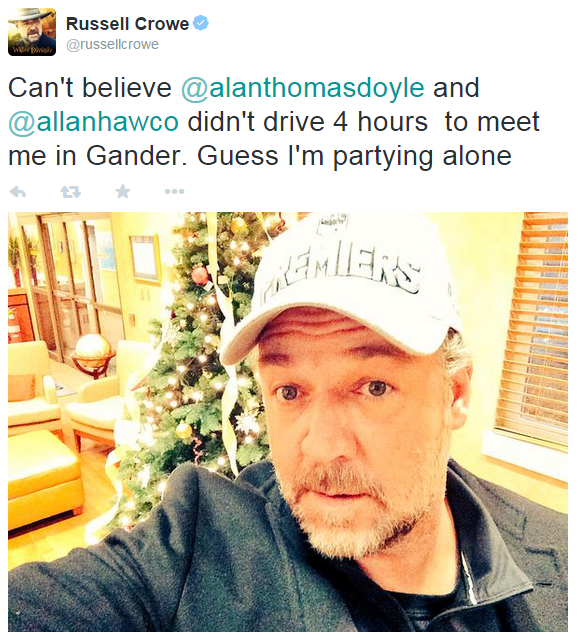This screenshot has height=640, width=578.
Task: Open the @russellcrowe handle link
Action: coord(112,44)
